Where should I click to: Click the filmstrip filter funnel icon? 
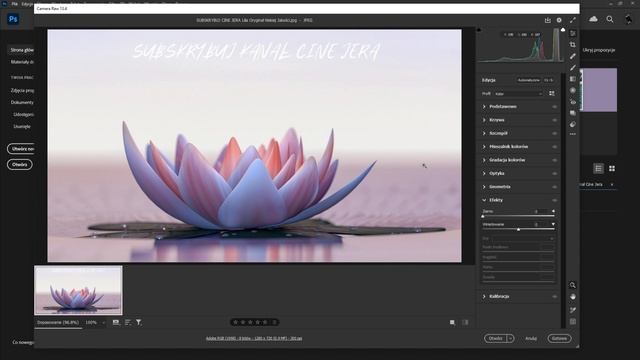point(139,322)
